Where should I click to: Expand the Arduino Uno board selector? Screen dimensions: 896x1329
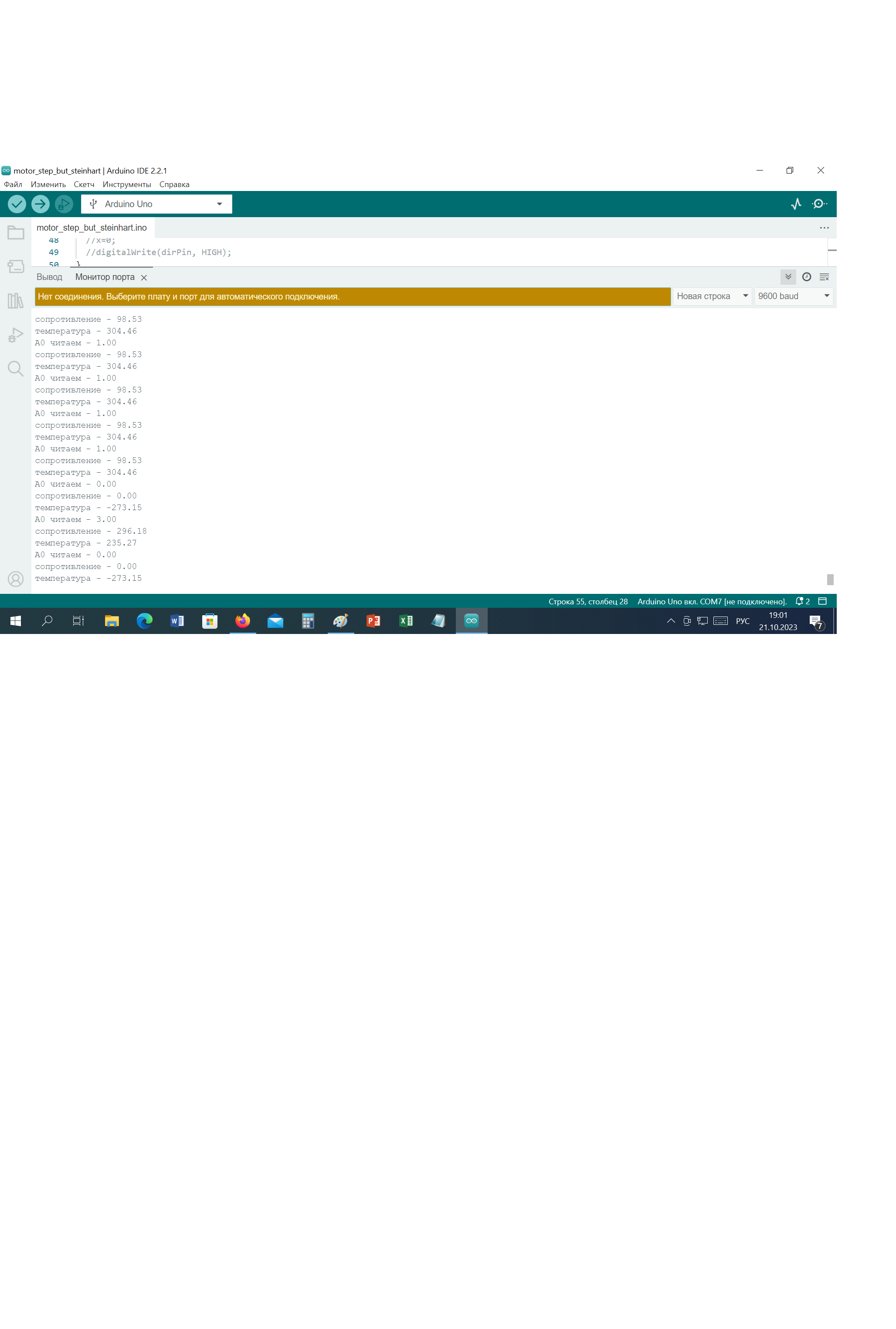click(x=156, y=204)
